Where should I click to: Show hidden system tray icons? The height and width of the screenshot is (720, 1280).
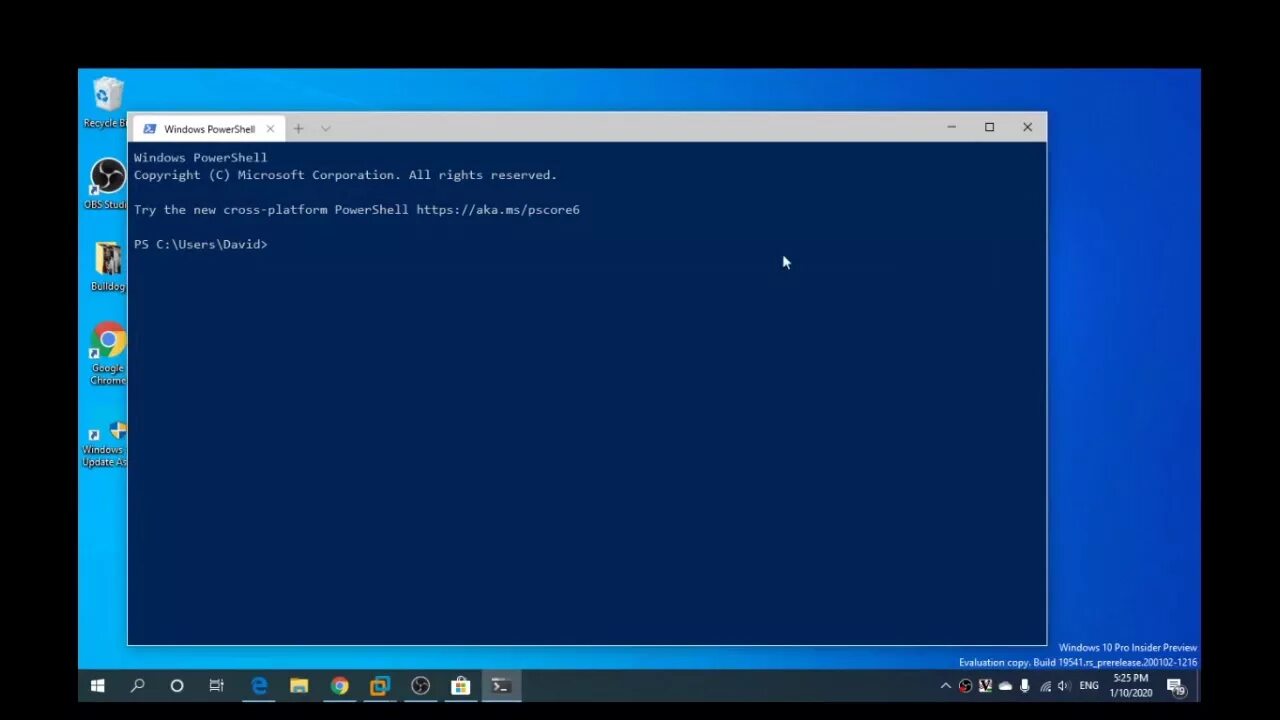(x=945, y=686)
